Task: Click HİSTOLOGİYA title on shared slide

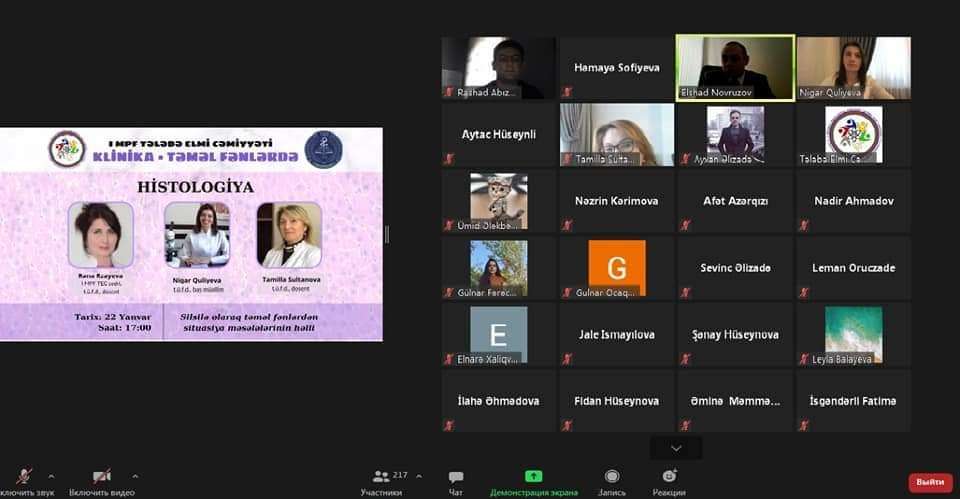Action: 195,187
